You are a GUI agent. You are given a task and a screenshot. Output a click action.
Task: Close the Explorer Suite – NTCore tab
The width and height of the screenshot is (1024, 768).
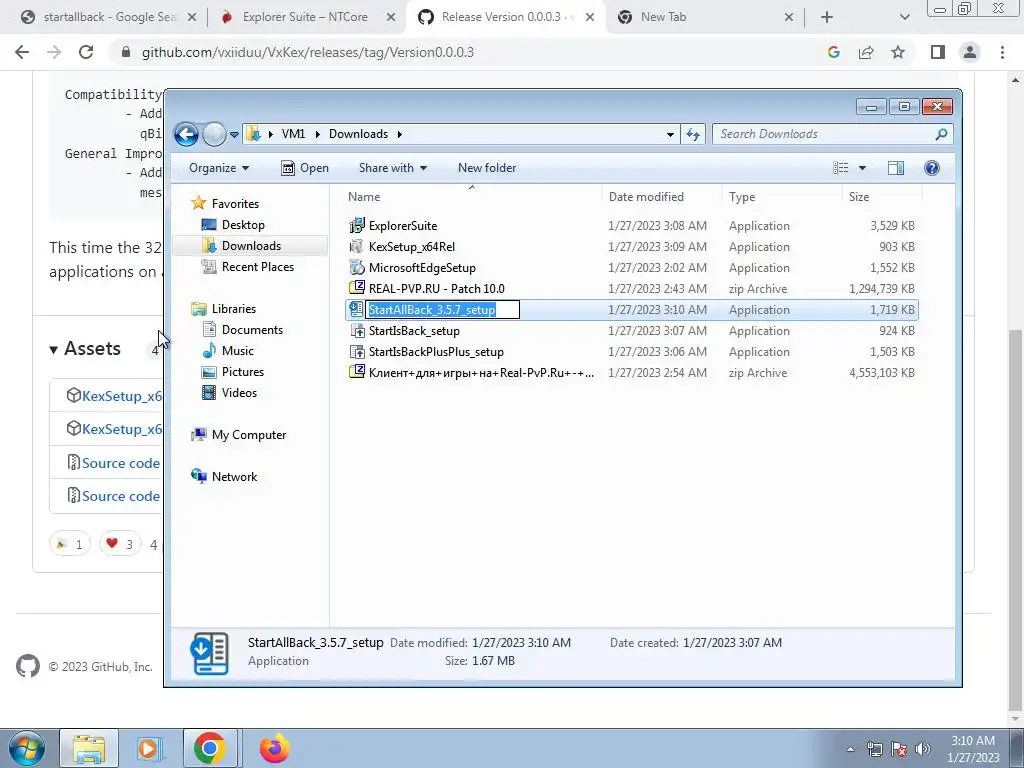click(391, 18)
